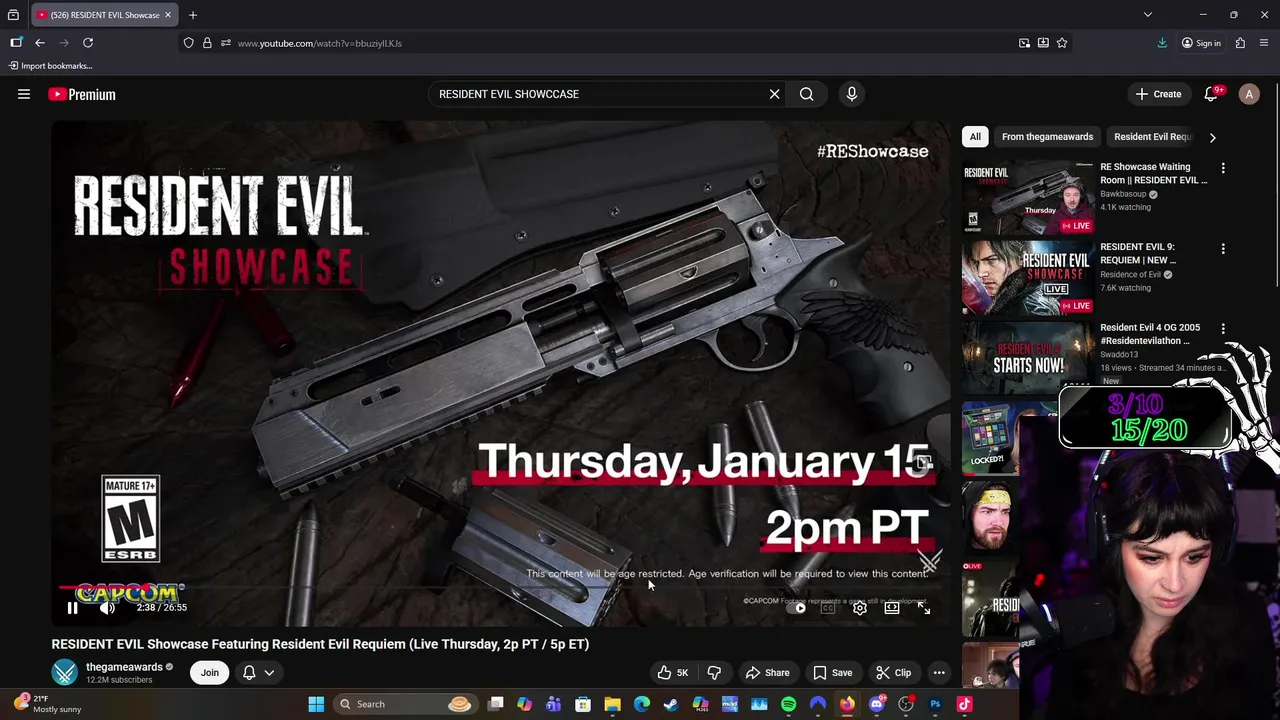Close the RESIDENT EVIL Showcase tab

(168, 15)
